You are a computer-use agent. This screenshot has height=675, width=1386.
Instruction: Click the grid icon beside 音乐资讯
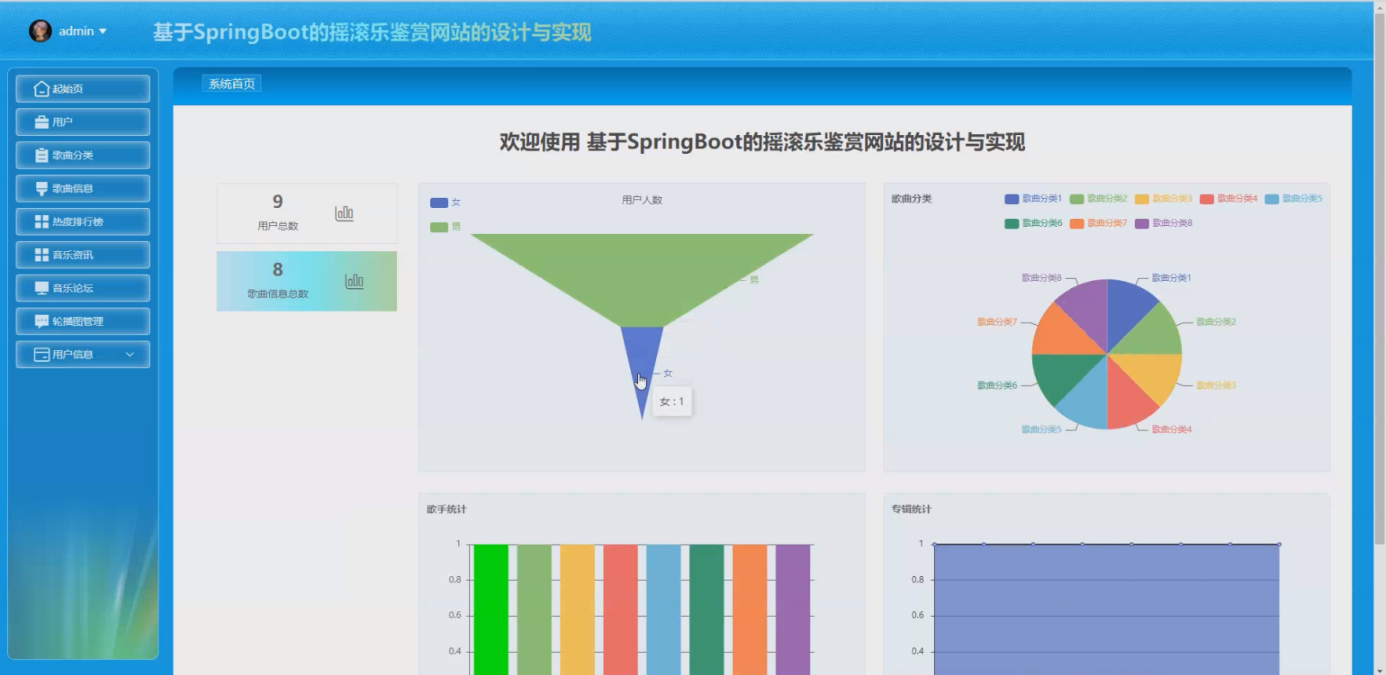[41, 255]
